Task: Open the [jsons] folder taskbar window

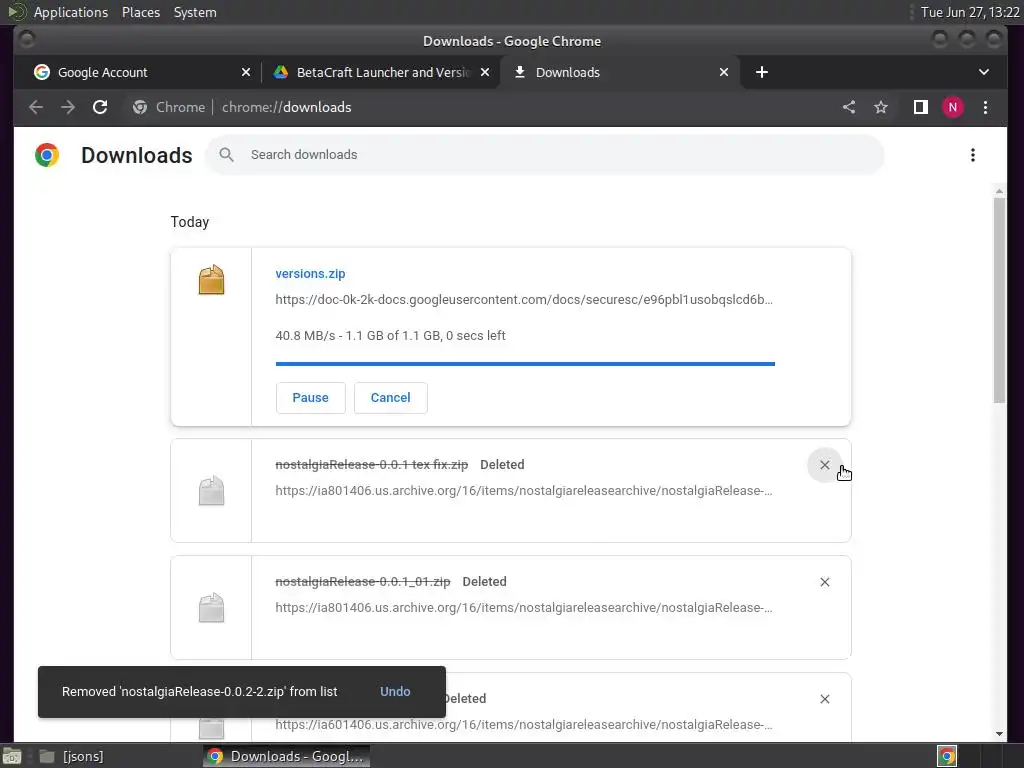Action: click(71, 756)
